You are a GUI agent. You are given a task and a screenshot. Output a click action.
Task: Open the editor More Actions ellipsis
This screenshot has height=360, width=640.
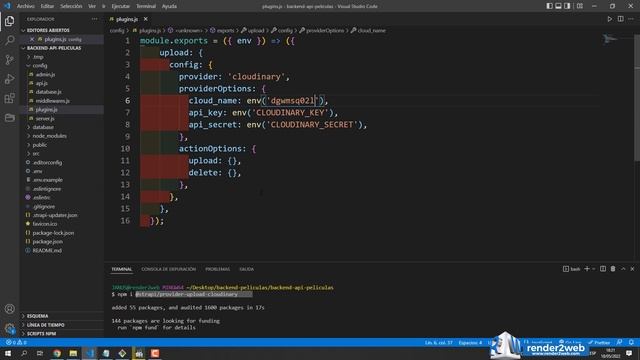(x=631, y=19)
